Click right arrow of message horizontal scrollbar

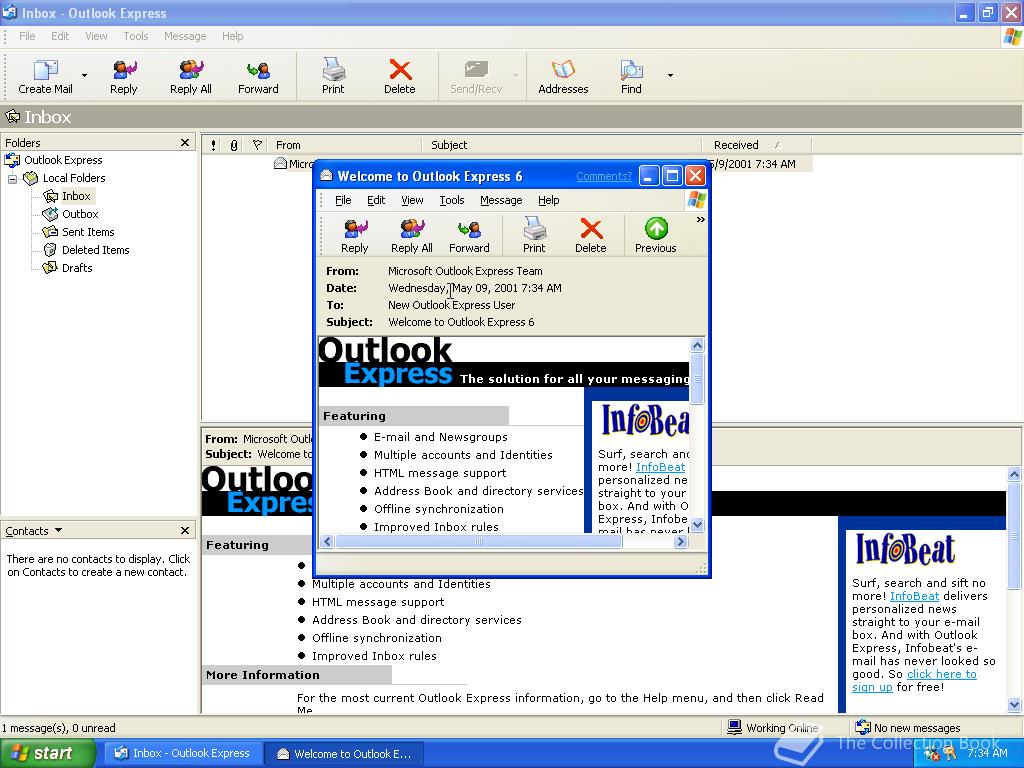click(680, 541)
